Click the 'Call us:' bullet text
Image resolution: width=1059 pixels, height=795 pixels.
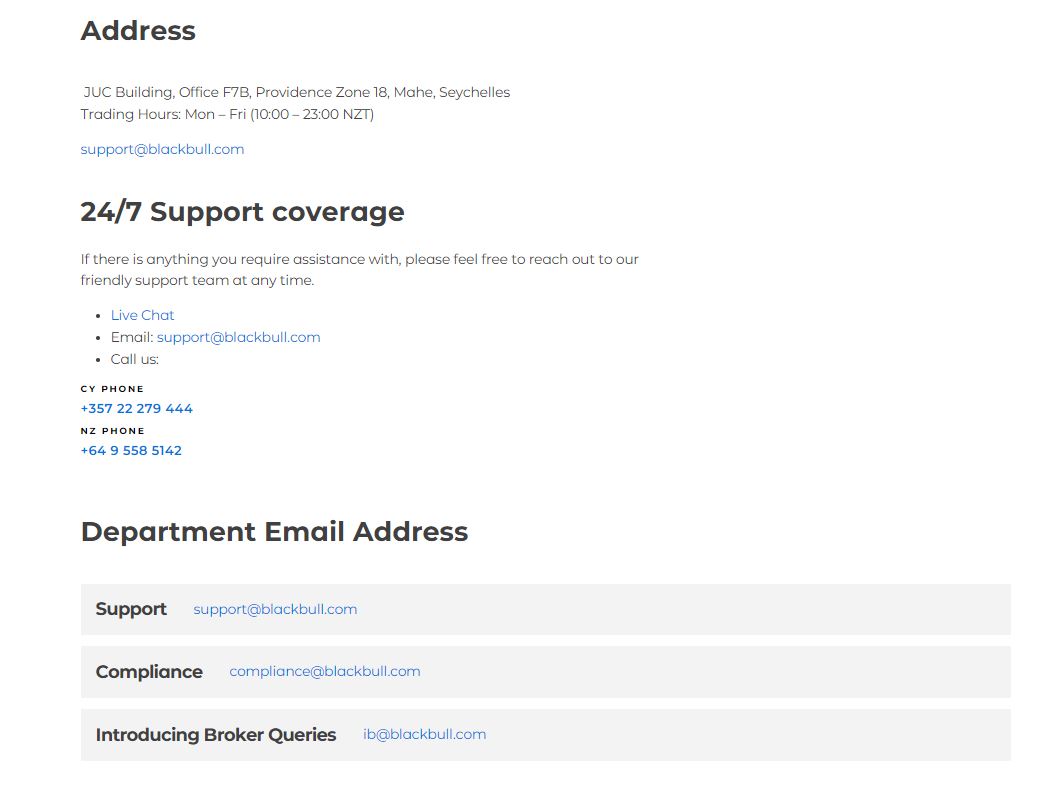(x=134, y=359)
